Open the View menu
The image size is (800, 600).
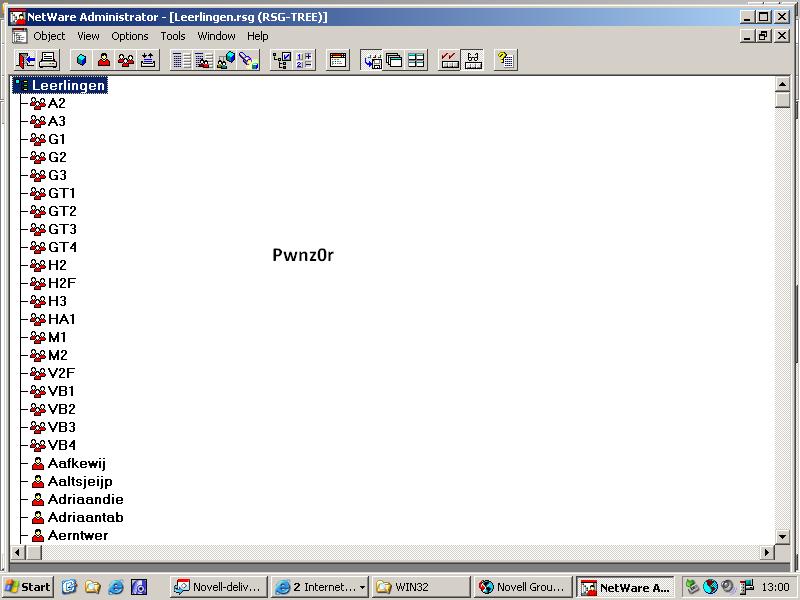pyautogui.click(x=88, y=36)
